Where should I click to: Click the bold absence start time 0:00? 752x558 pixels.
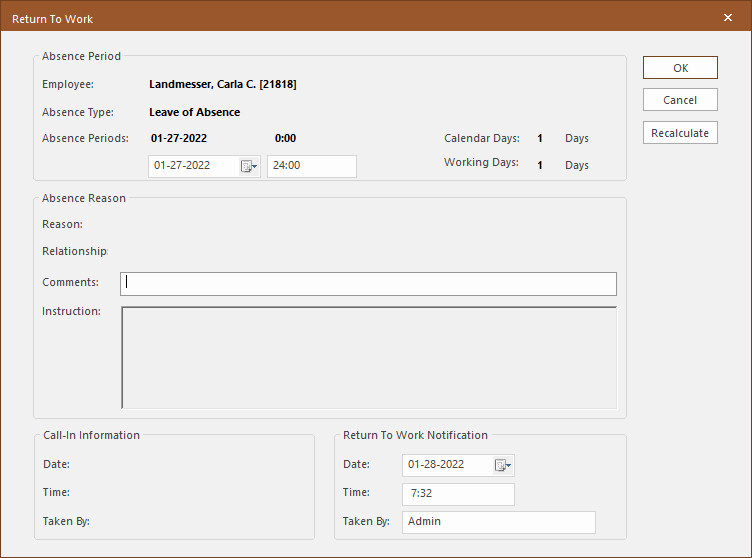[285, 138]
